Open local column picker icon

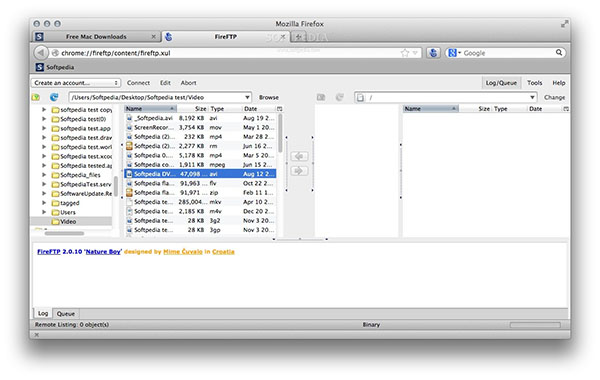pos(279,109)
